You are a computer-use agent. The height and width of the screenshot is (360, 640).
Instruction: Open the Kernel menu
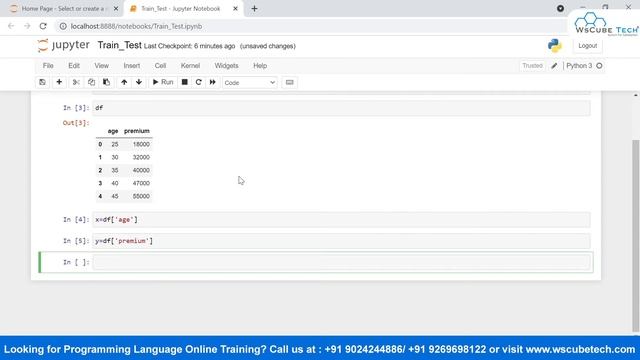click(191, 66)
